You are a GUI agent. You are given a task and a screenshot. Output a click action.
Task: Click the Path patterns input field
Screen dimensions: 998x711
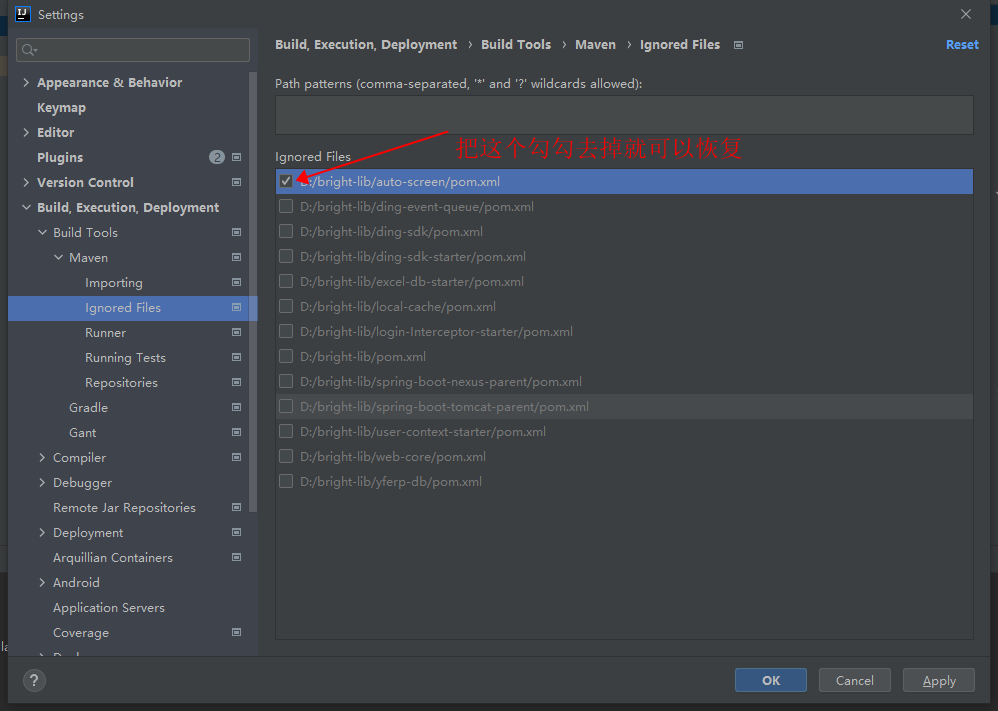point(624,115)
